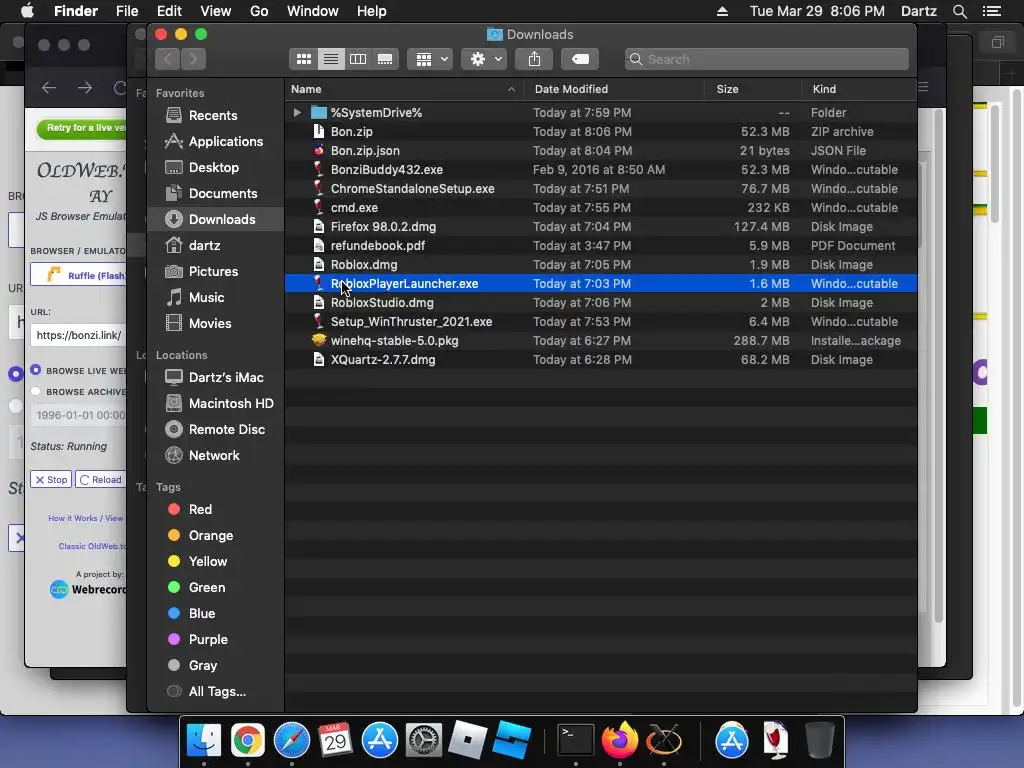
Task: Switch Finder to icon view
Action: tap(304, 59)
